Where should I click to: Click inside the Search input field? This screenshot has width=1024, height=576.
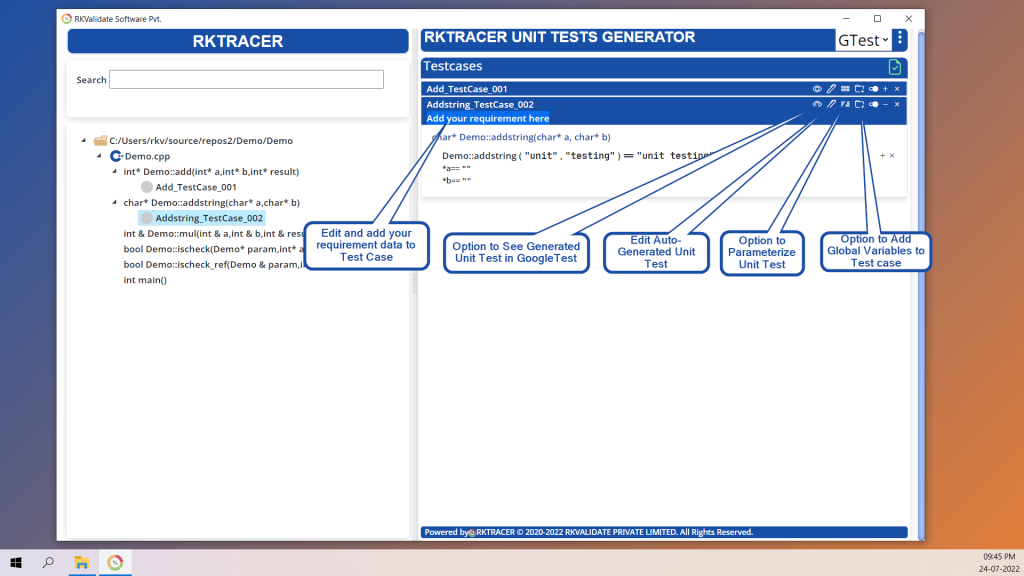(245, 79)
